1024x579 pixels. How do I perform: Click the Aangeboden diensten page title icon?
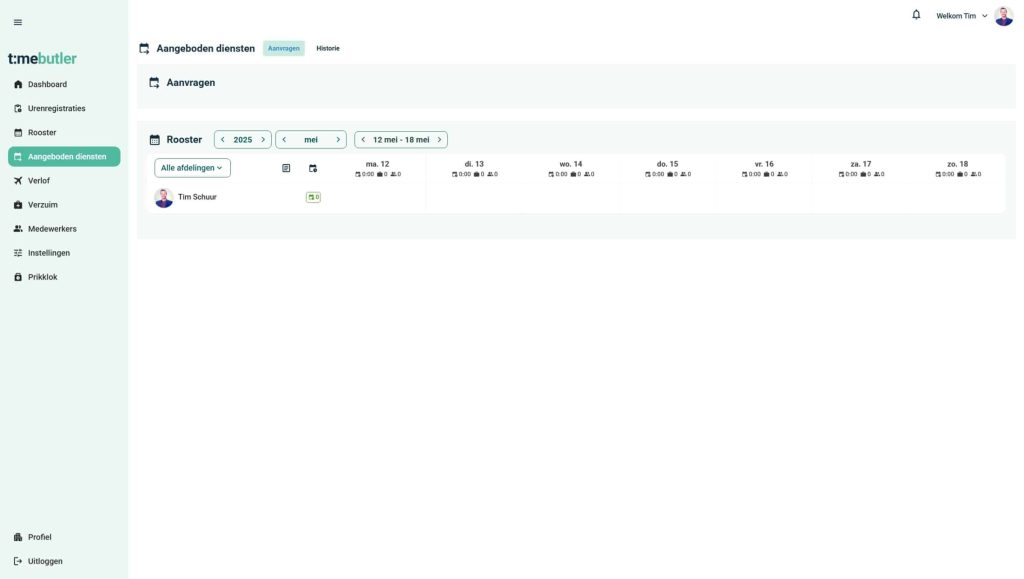coord(144,48)
